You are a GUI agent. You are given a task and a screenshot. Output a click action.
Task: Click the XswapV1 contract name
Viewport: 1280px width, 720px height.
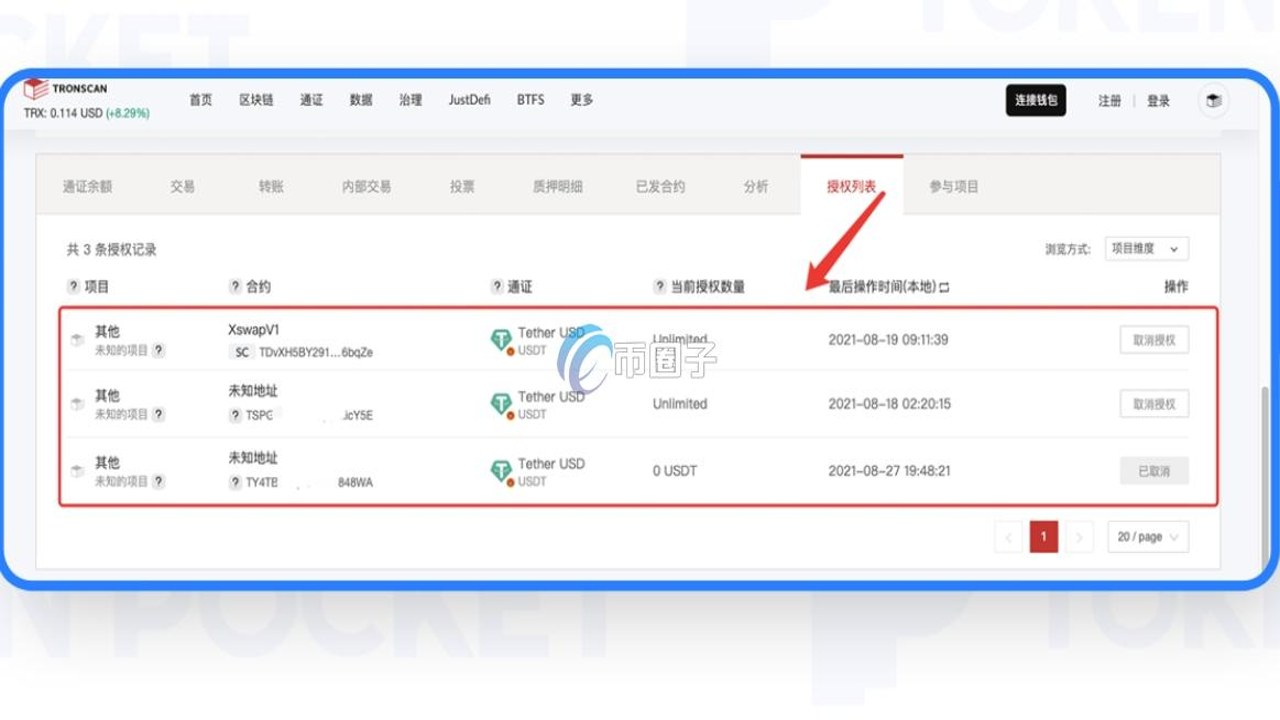[254, 329]
